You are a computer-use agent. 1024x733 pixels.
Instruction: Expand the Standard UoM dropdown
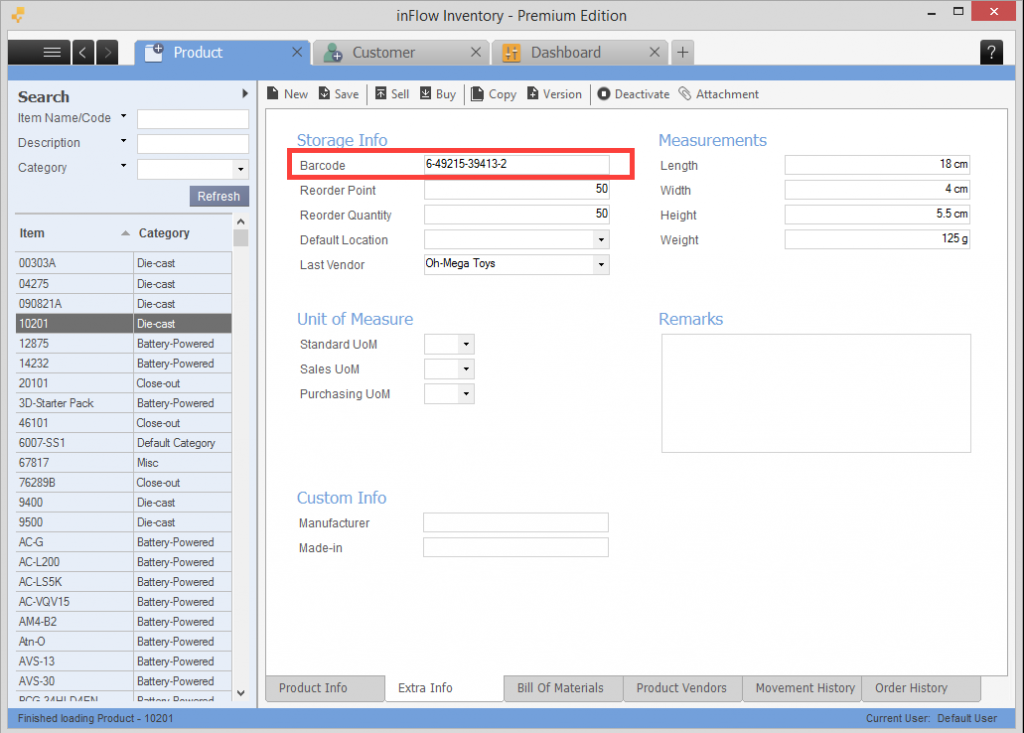coord(465,344)
